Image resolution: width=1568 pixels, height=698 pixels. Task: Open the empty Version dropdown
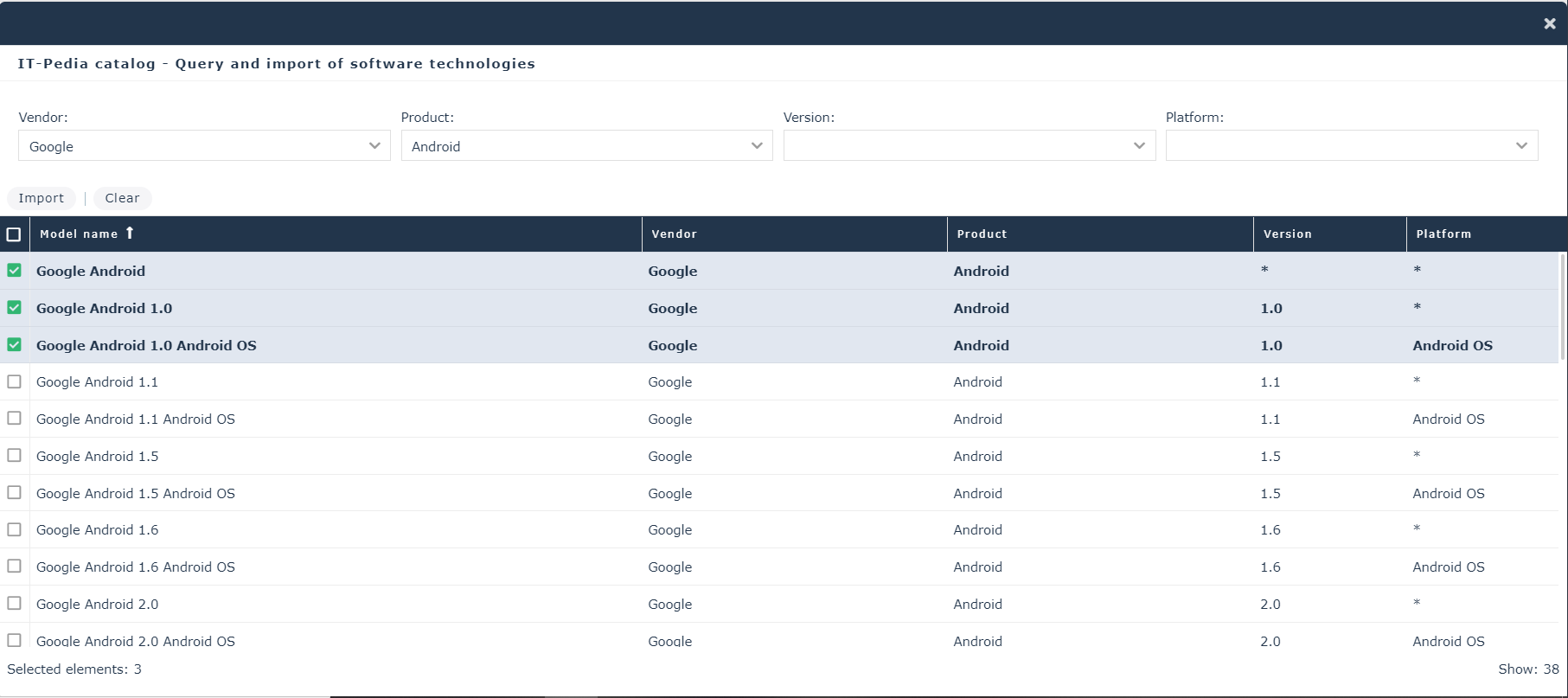click(x=969, y=146)
